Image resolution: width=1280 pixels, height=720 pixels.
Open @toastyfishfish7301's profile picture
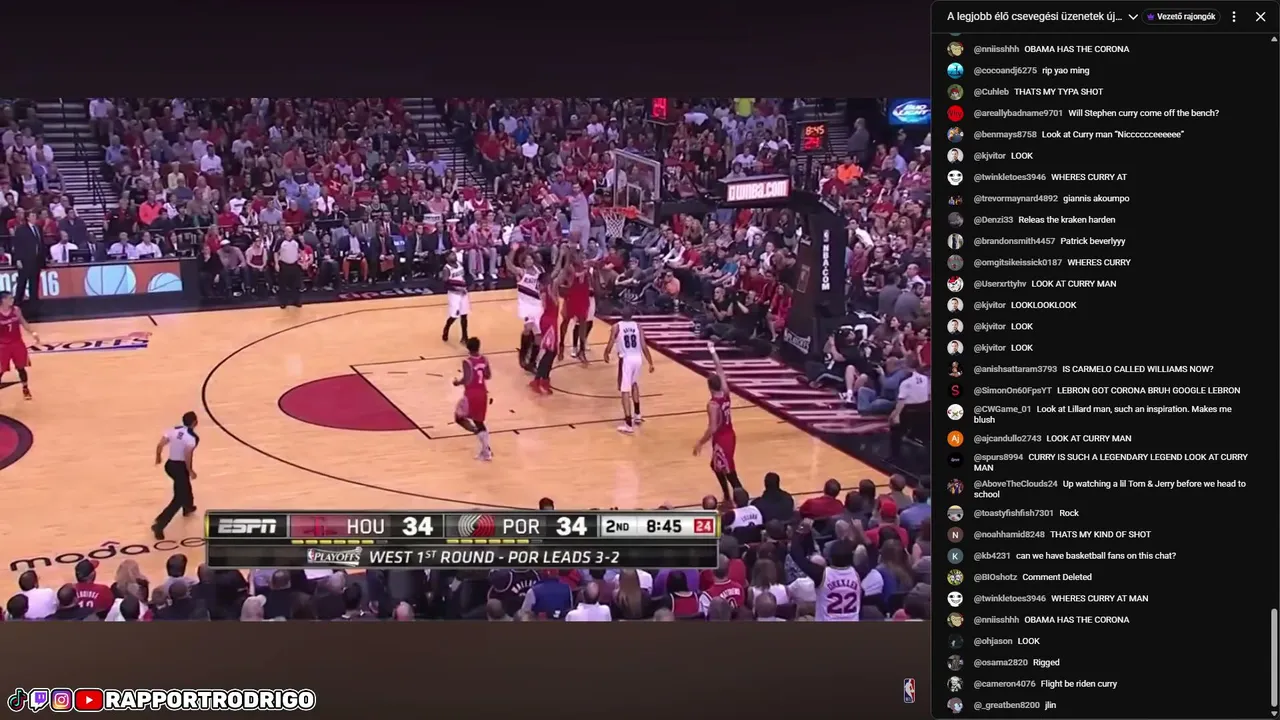955,514
